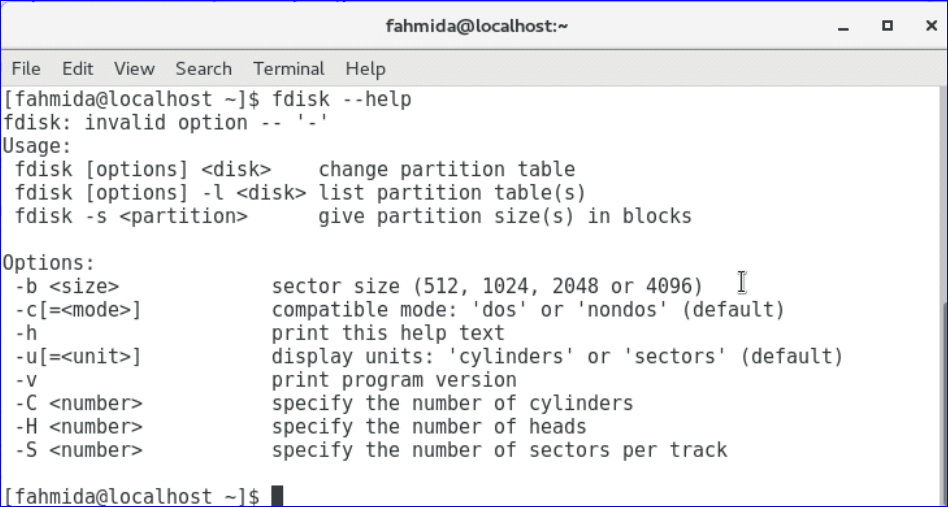
Task: Open the File menu
Action: (x=26, y=69)
